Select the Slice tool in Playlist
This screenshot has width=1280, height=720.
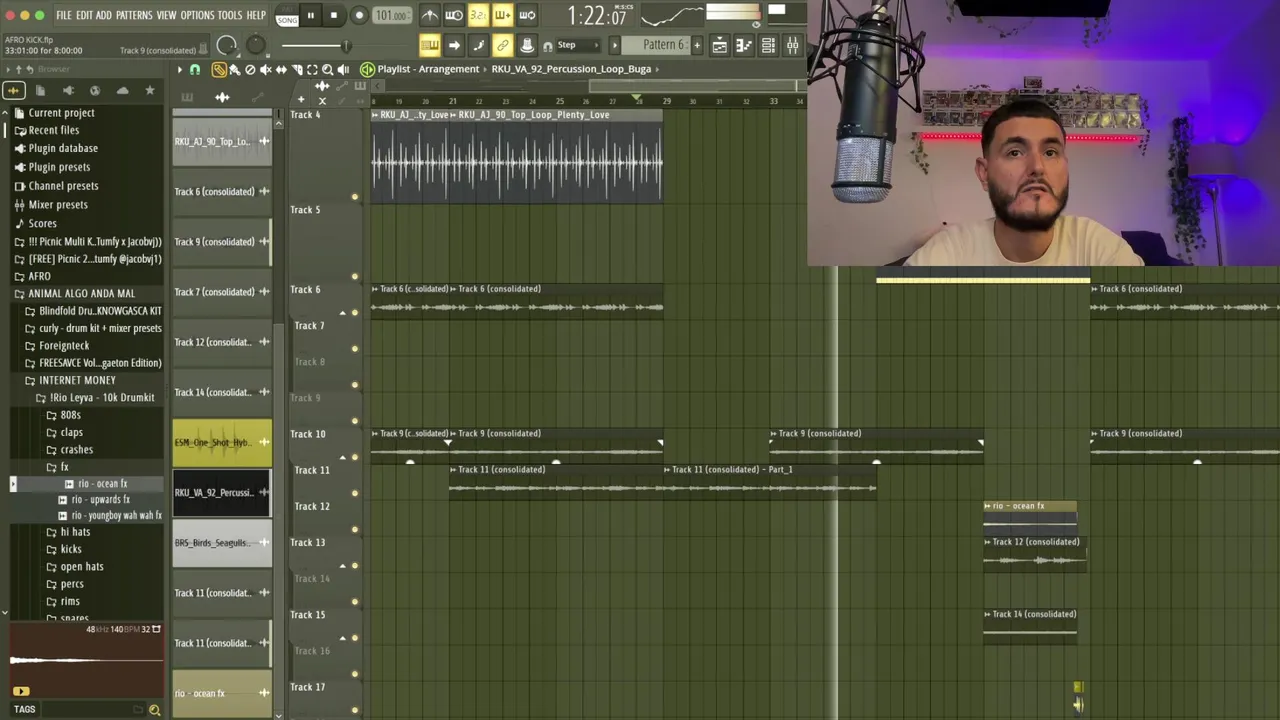pyautogui.click(x=297, y=69)
